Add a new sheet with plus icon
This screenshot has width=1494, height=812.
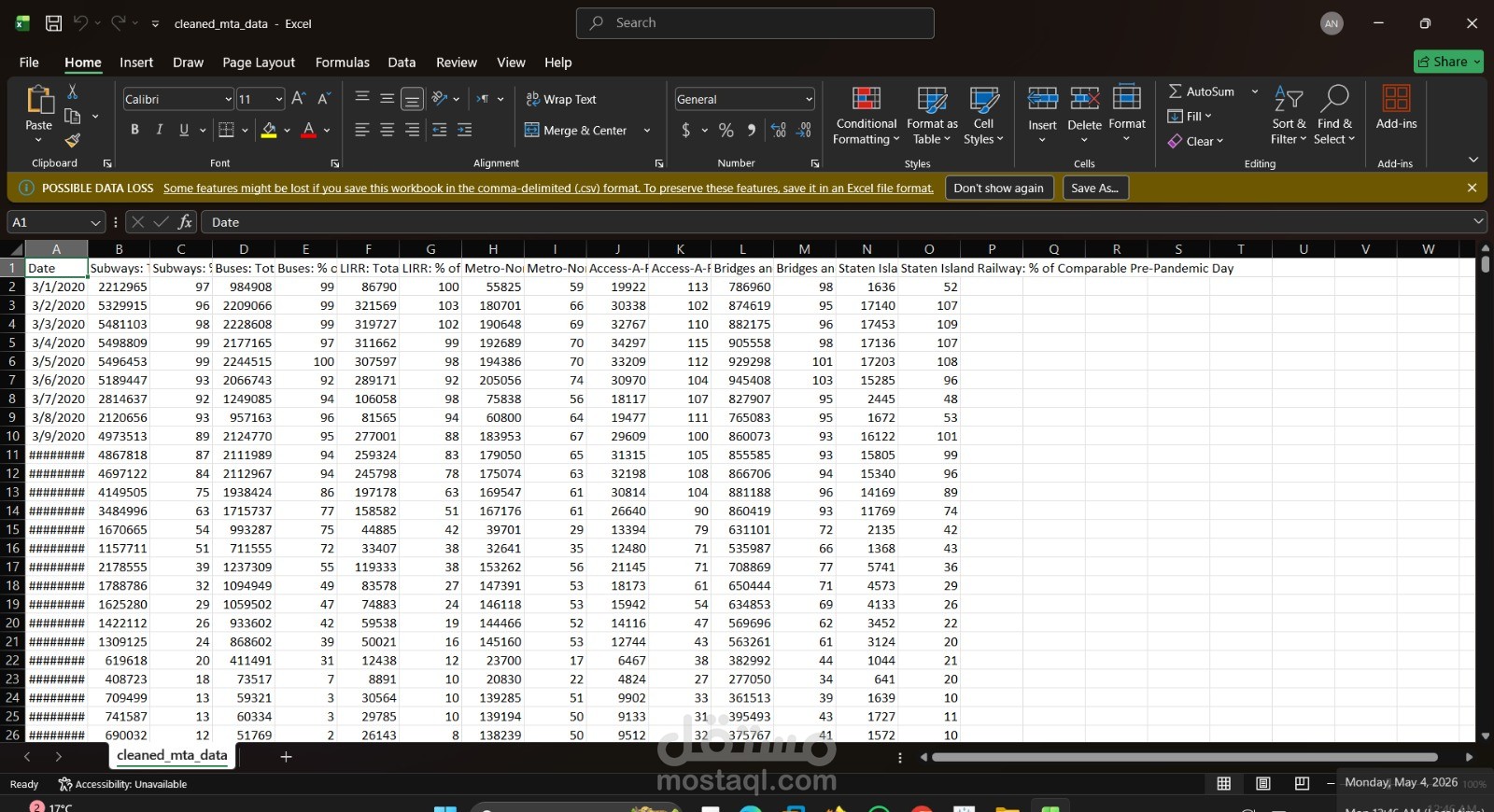286,757
